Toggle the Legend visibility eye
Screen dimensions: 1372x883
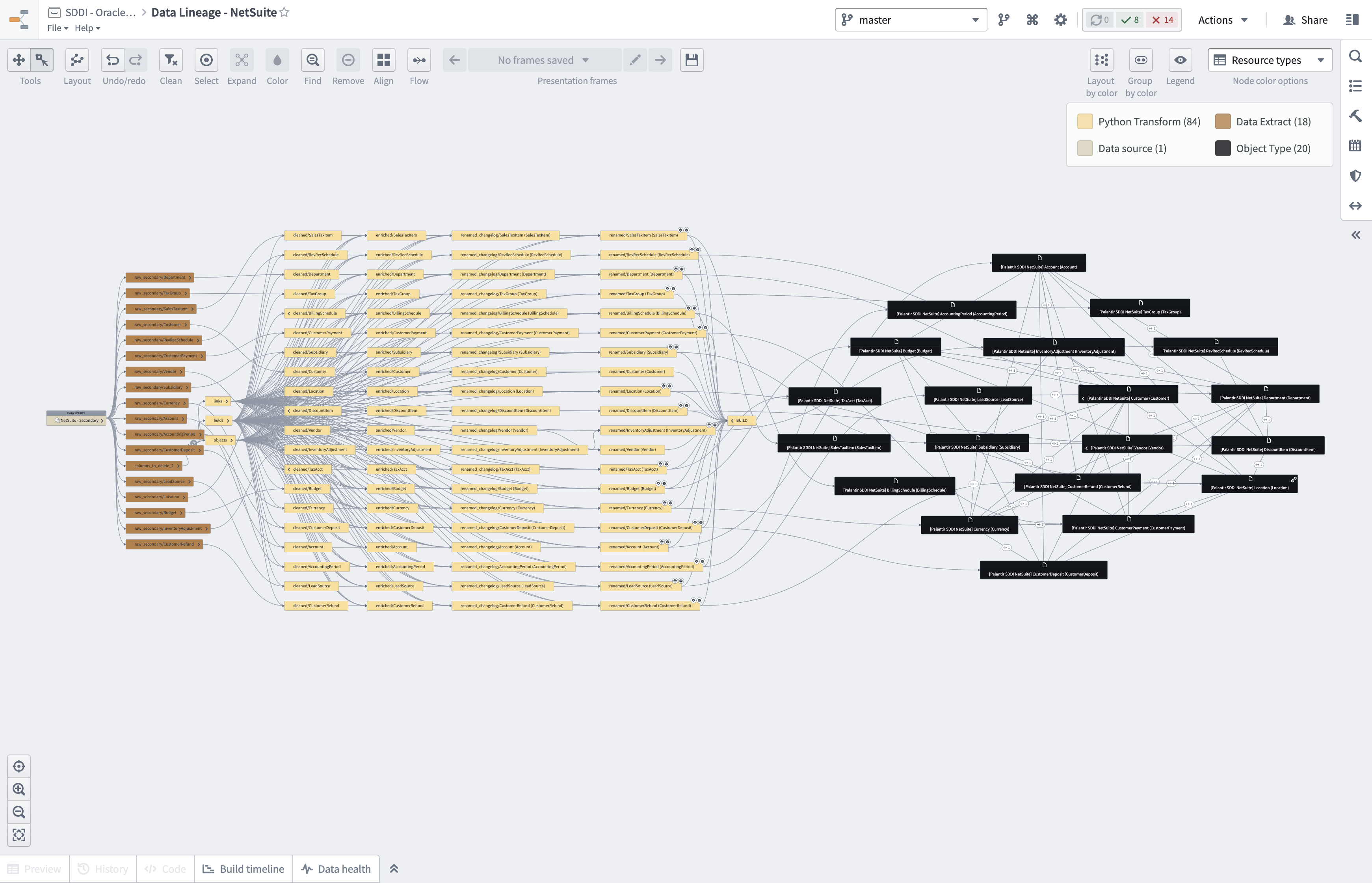coord(1180,60)
